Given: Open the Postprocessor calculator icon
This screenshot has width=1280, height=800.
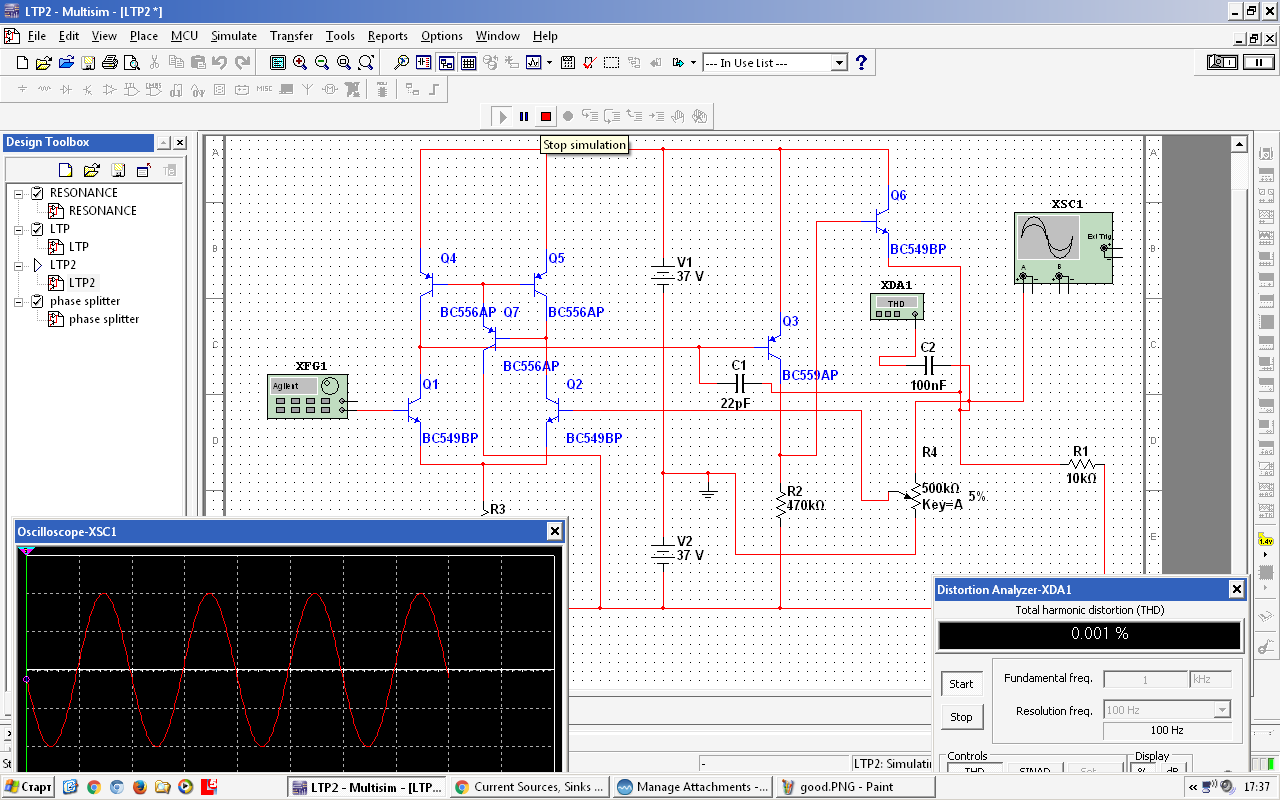Looking at the screenshot, I should tap(567, 62).
